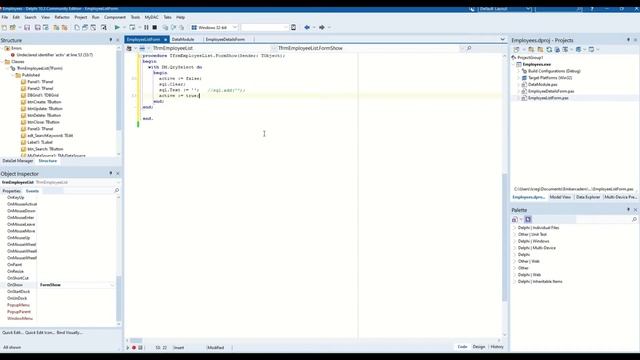640x360 pixels.
Task: Open the Component menu
Action: 115,17
